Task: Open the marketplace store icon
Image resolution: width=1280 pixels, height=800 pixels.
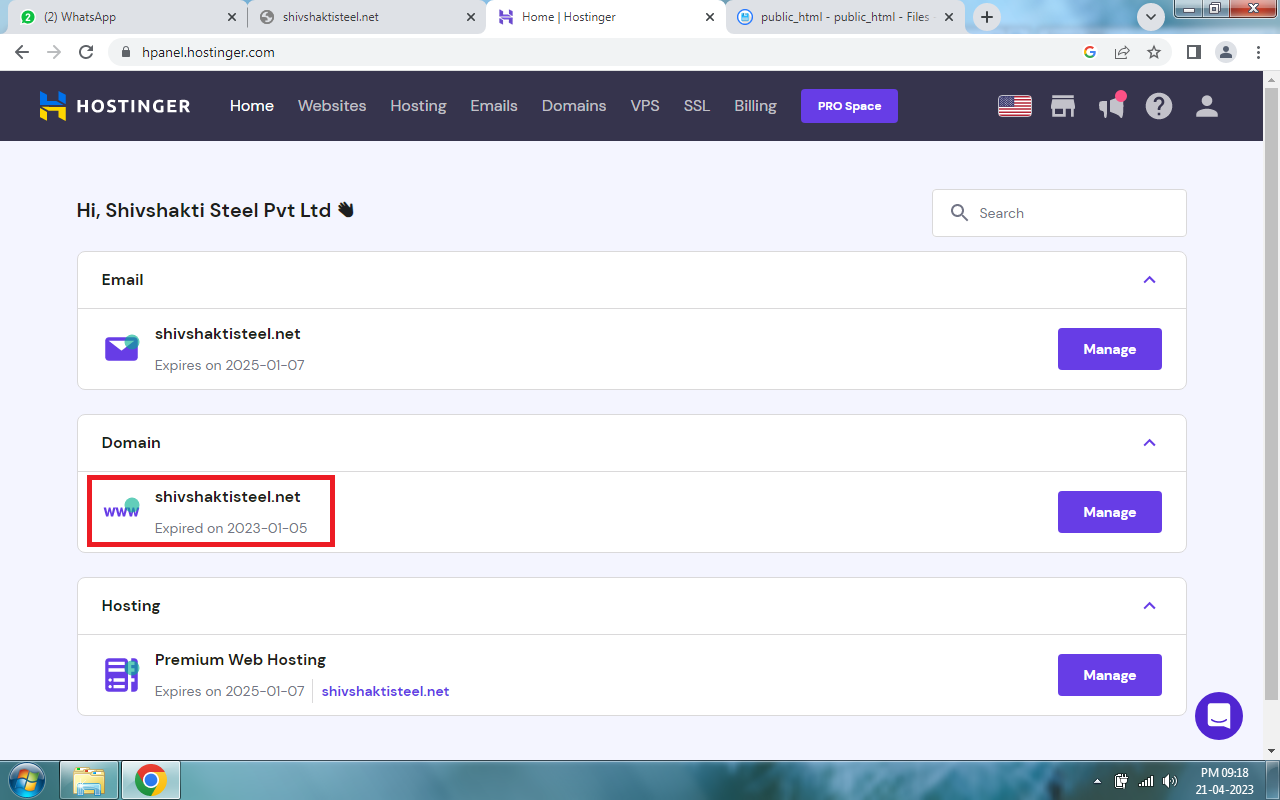Action: pos(1062,106)
